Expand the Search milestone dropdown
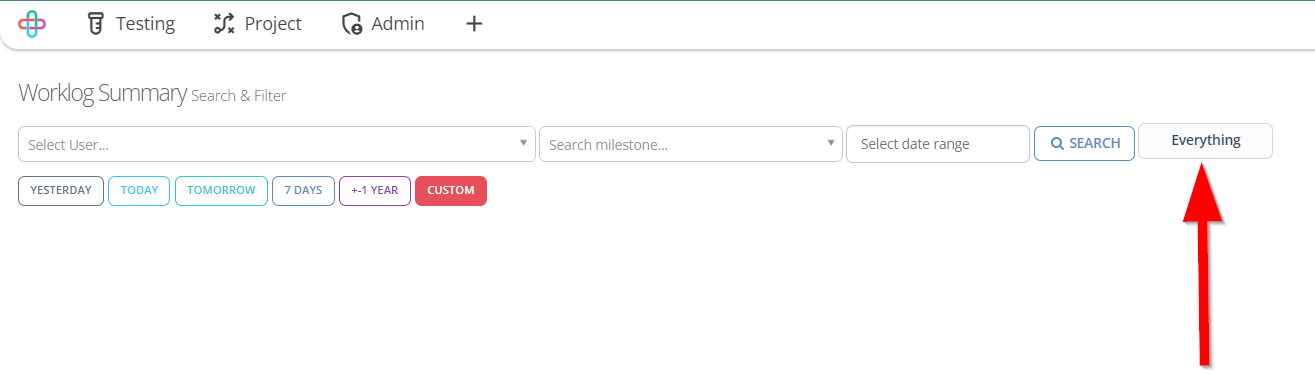 [691, 144]
